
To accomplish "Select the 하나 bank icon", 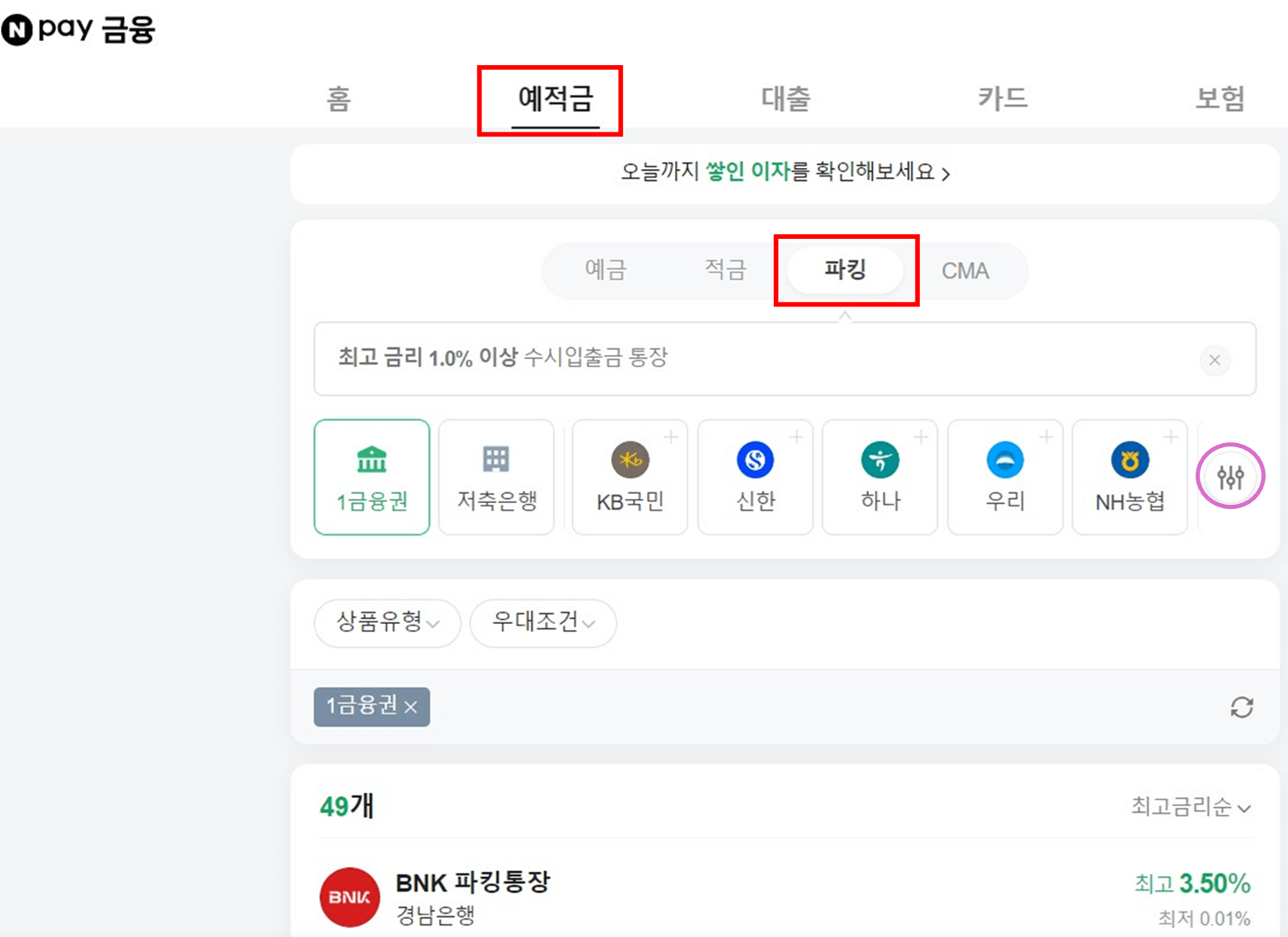I will tap(880, 476).
